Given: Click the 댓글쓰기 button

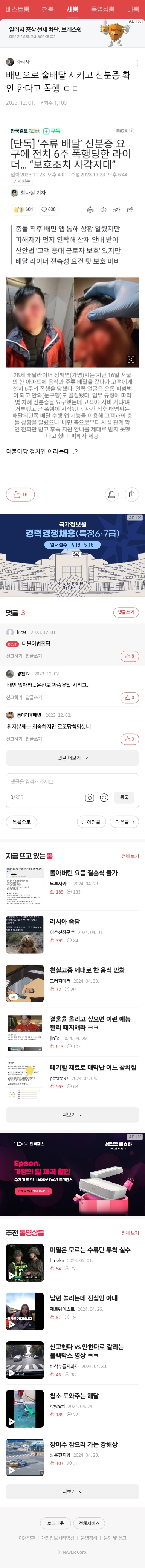Looking at the screenshot, I should [125, 612].
